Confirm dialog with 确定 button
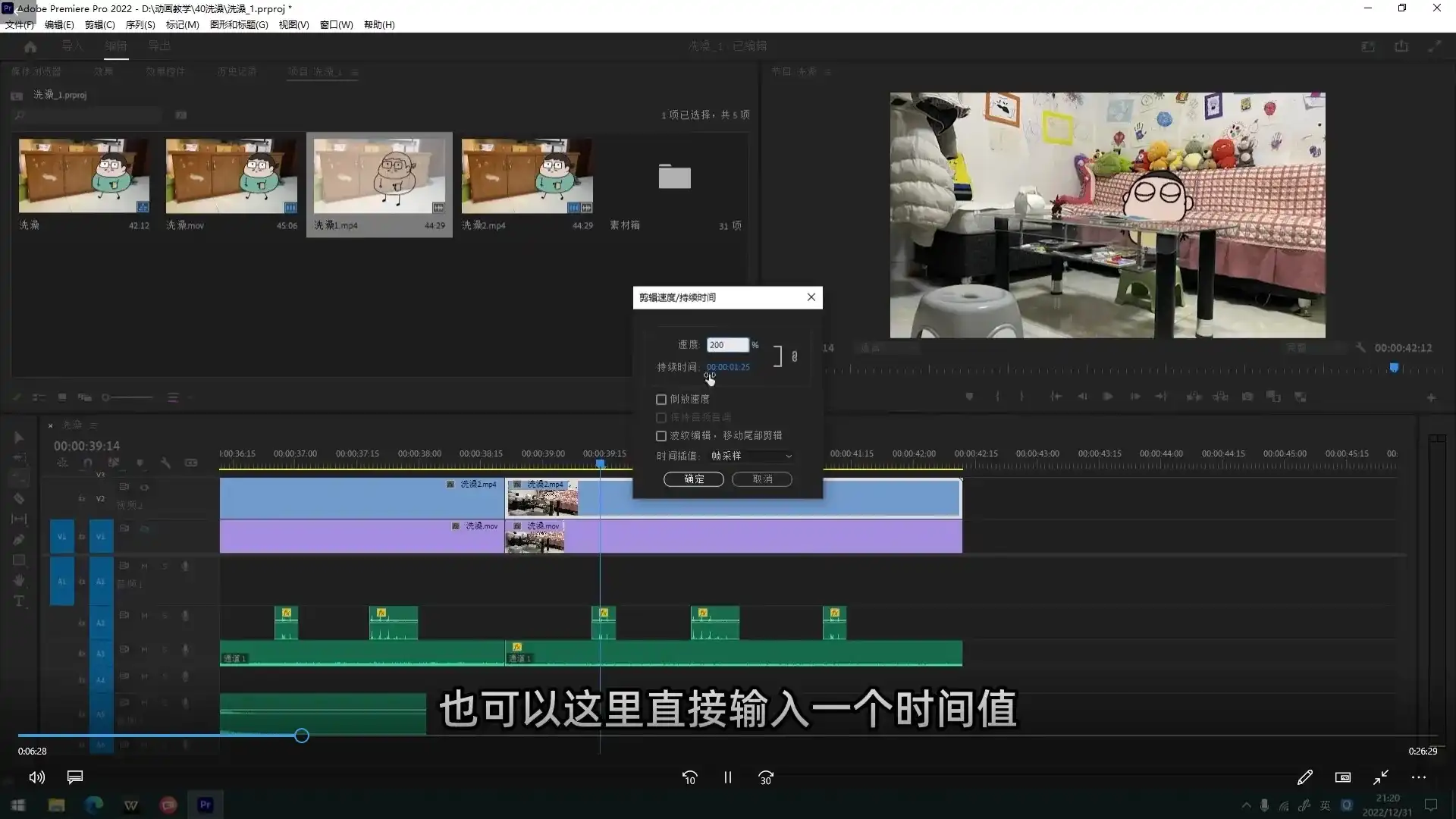This screenshot has height=819, width=1456. click(x=692, y=479)
